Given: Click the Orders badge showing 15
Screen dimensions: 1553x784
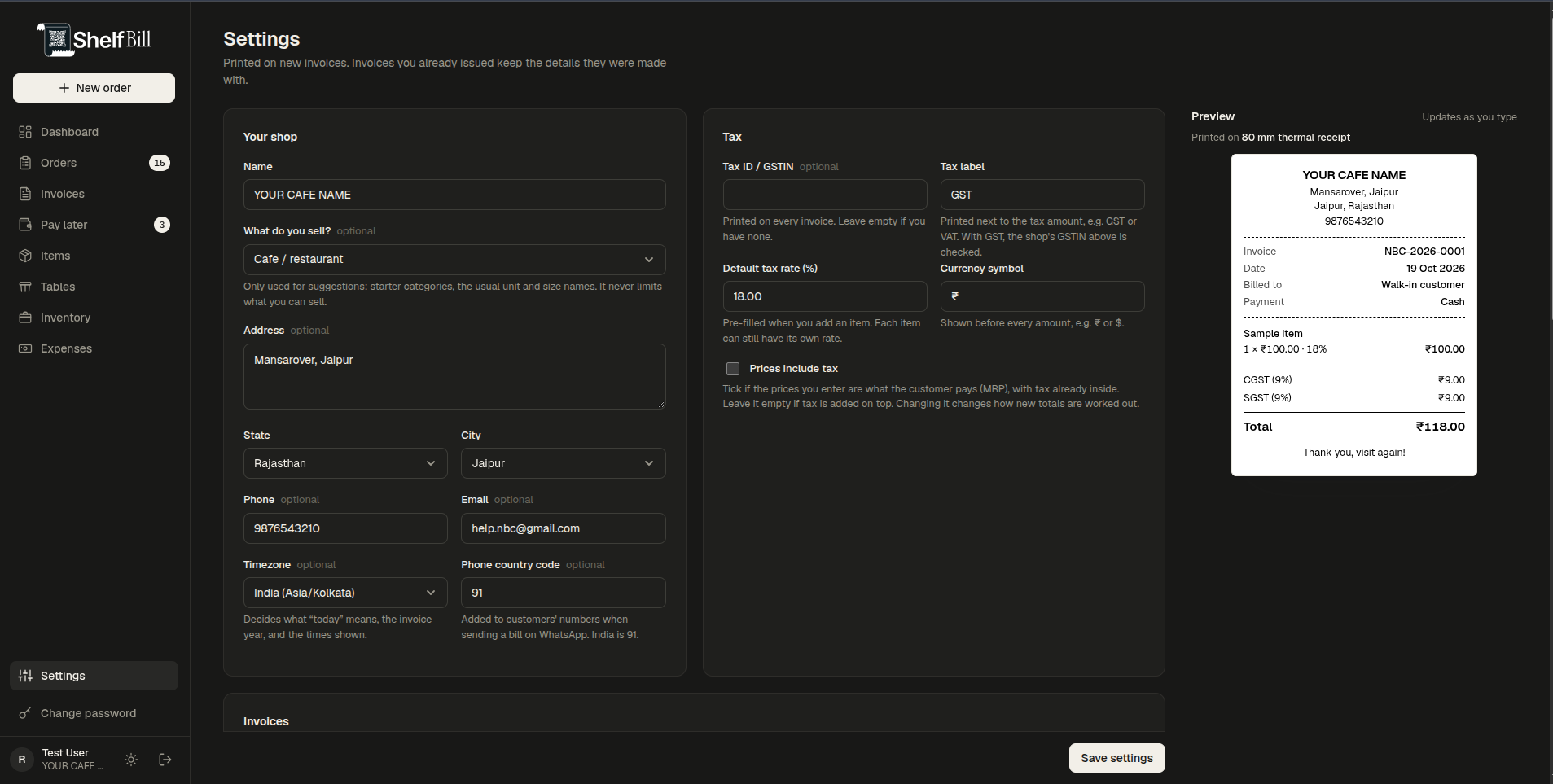Looking at the screenshot, I should 160,163.
